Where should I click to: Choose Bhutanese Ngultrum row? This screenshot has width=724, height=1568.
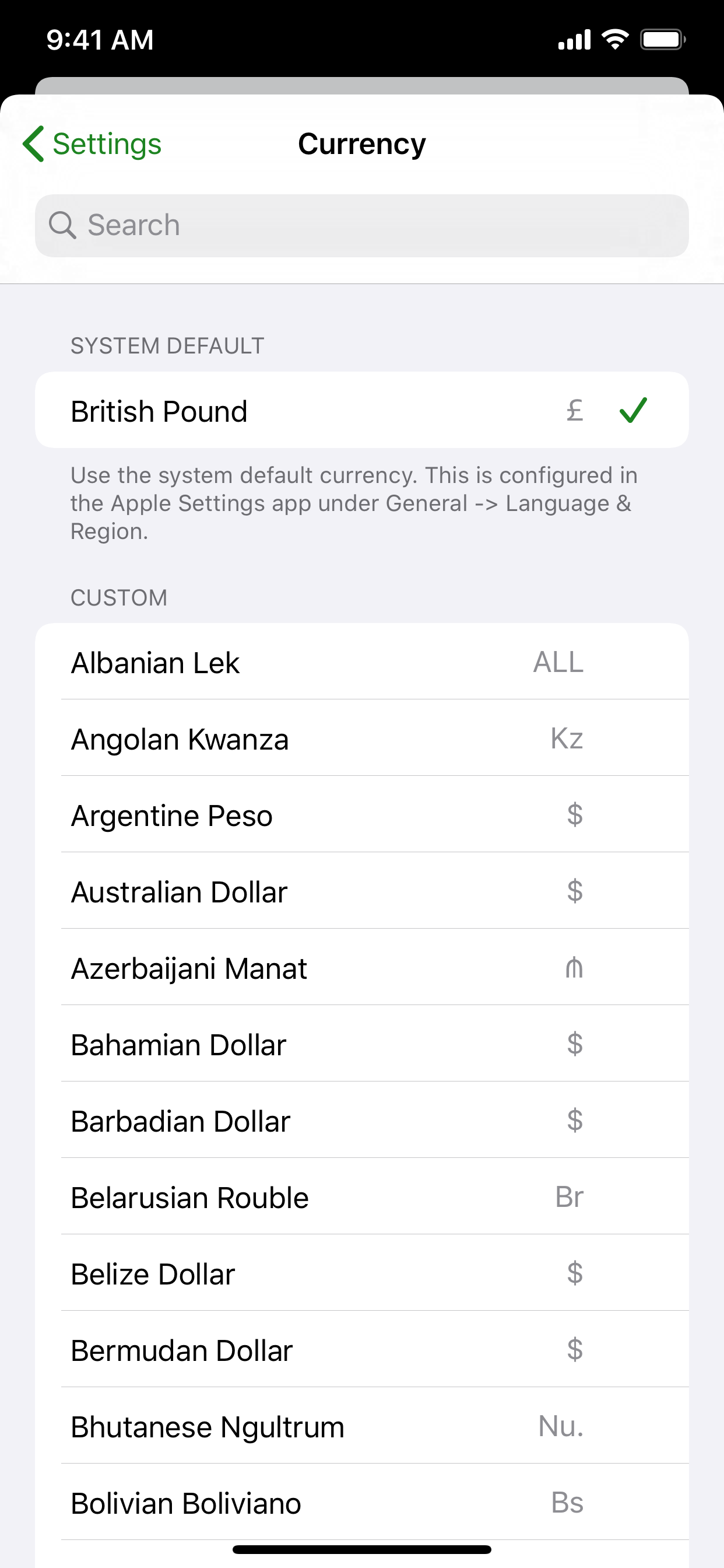(x=362, y=1426)
